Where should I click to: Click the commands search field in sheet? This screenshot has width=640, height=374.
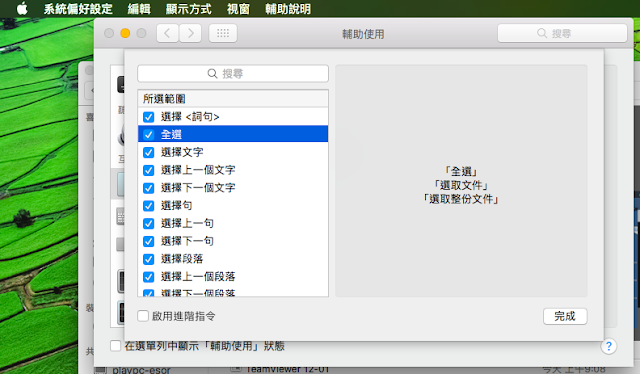pyautogui.click(x=233, y=73)
